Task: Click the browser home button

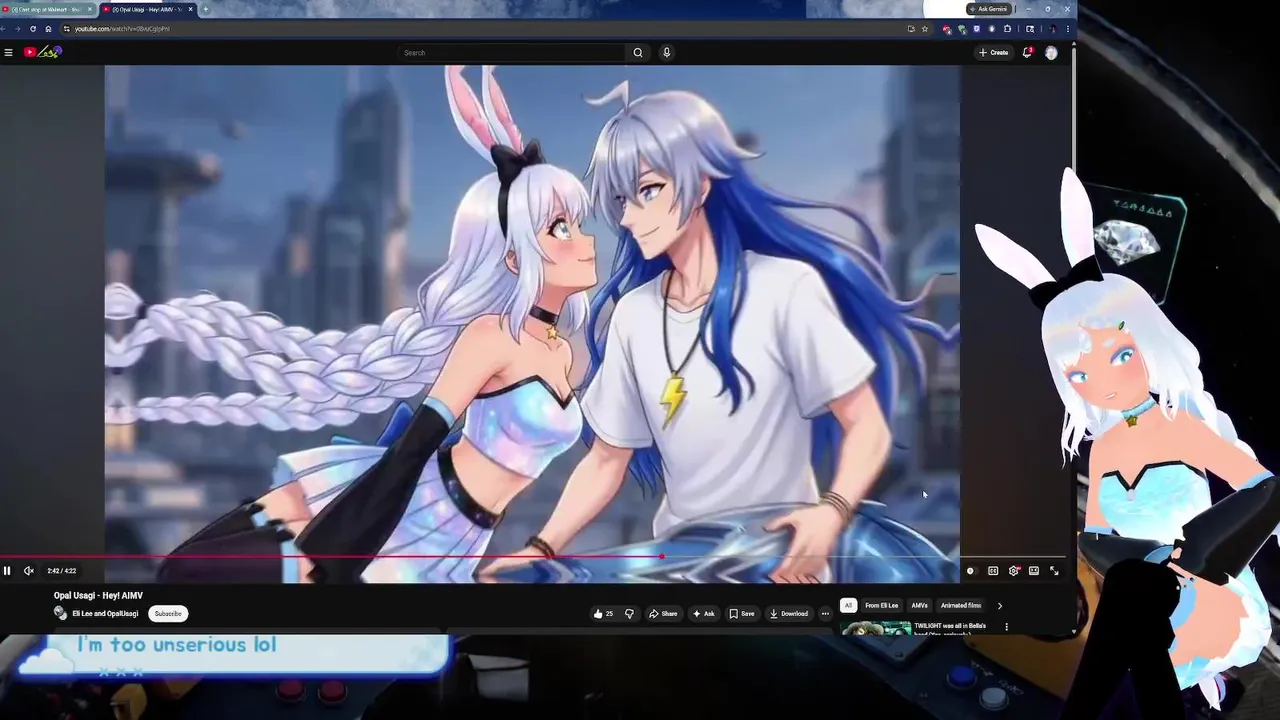Action: (48, 29)
